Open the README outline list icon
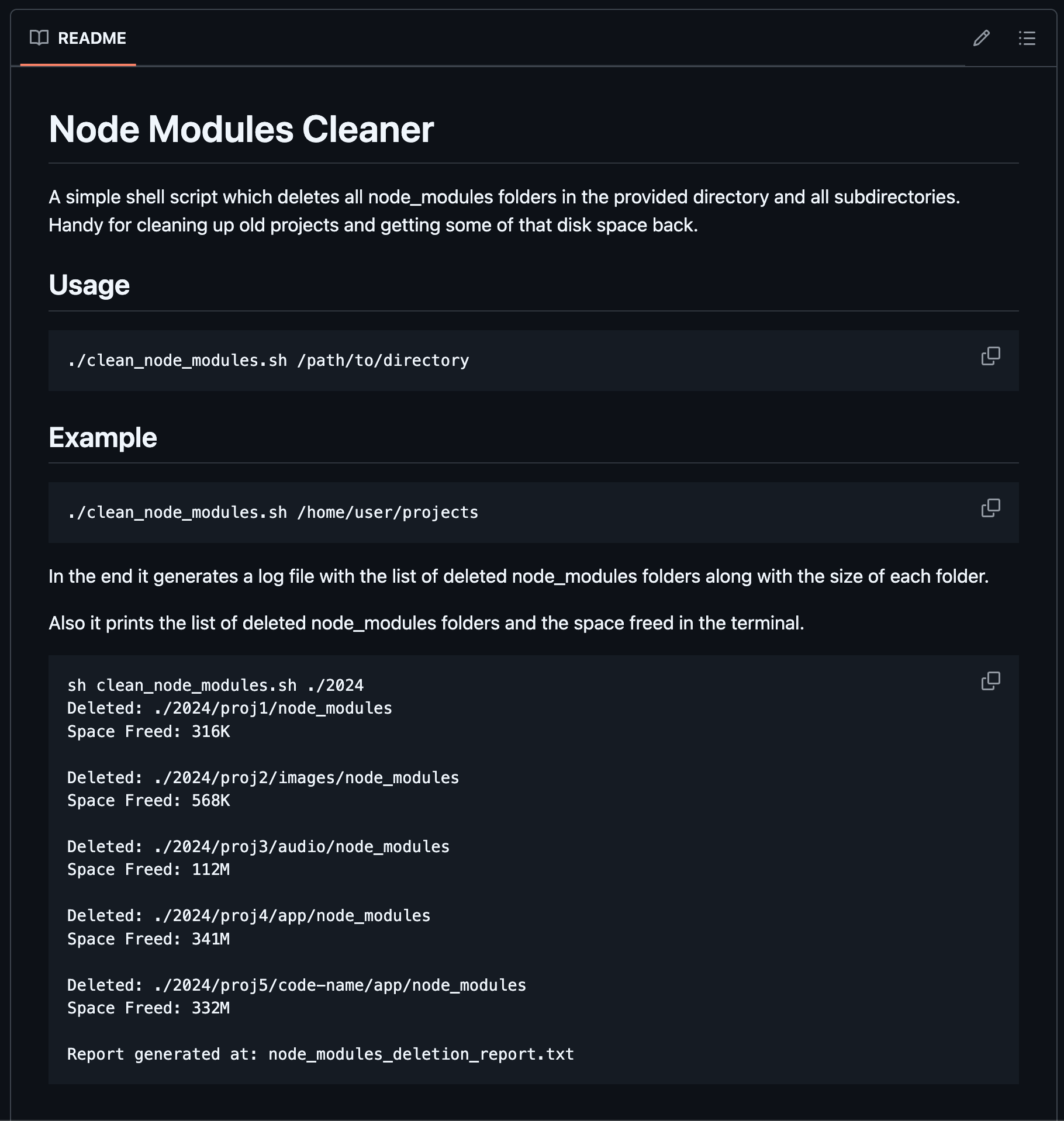This screenshot has height=1121, width=1064. [x=1027, y=38]
